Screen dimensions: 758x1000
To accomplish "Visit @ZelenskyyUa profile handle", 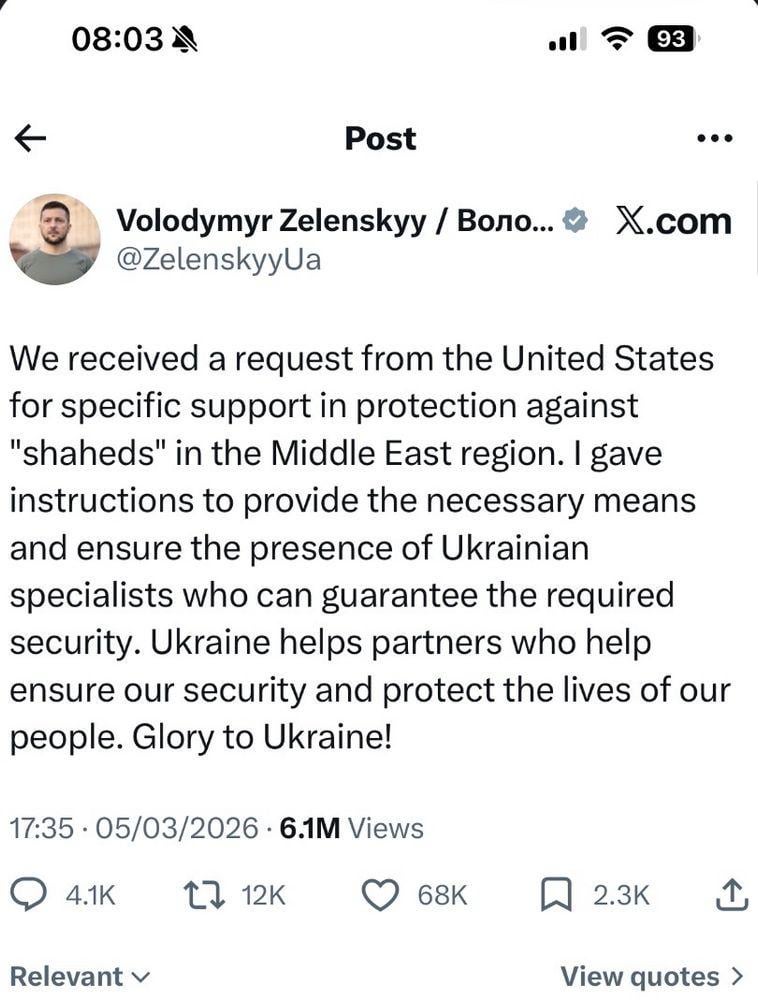I will pyautogui.click(x=220, y=260).
